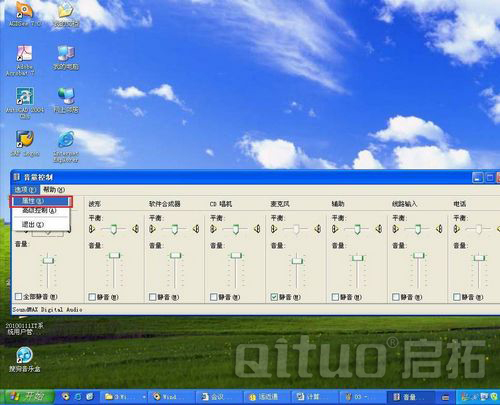Click the shield icon in system tray
Image resolution: width=500 pixels, height=405 pixels.
pyautogui.click(x=494, y=397)
